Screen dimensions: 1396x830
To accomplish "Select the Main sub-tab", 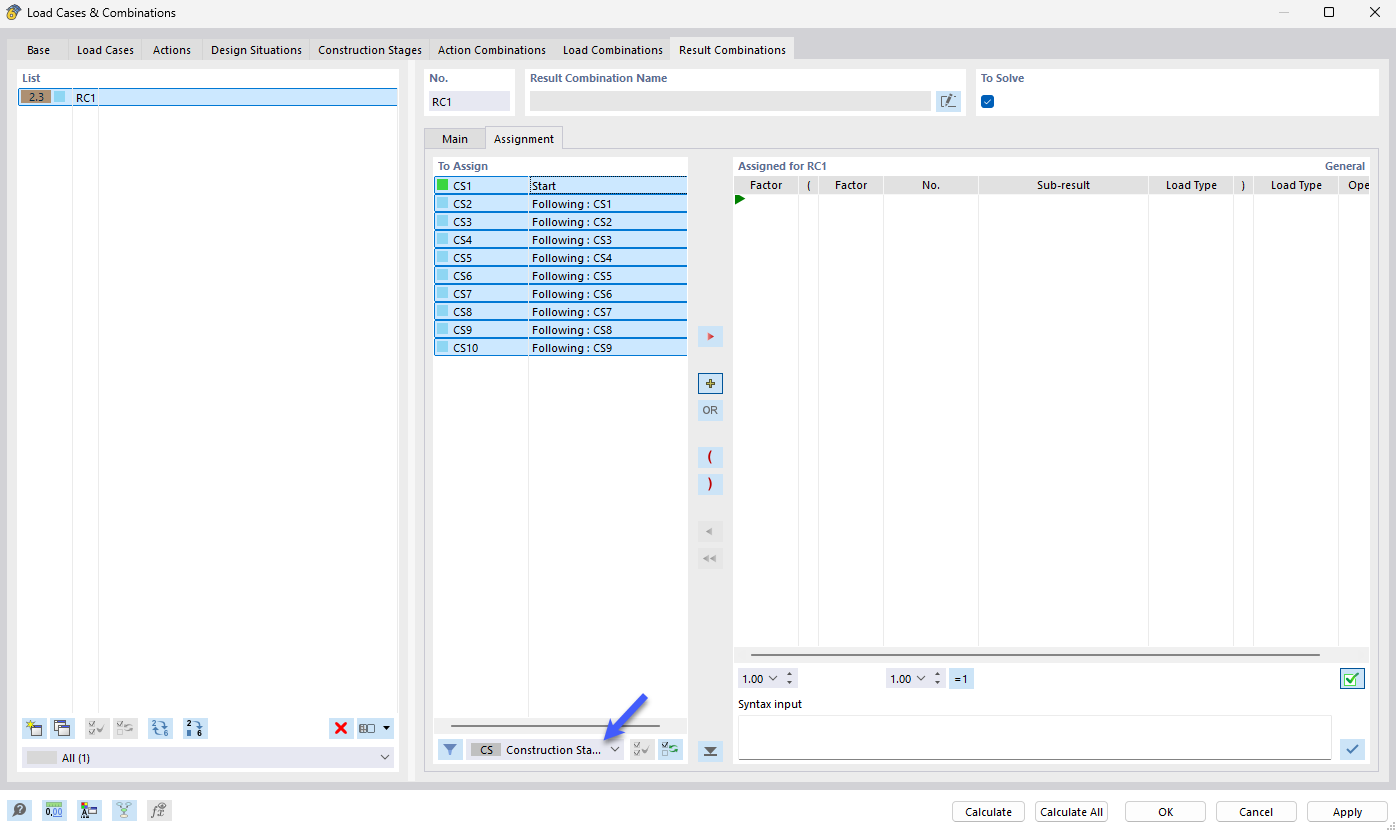I will (x=455, y=139).
